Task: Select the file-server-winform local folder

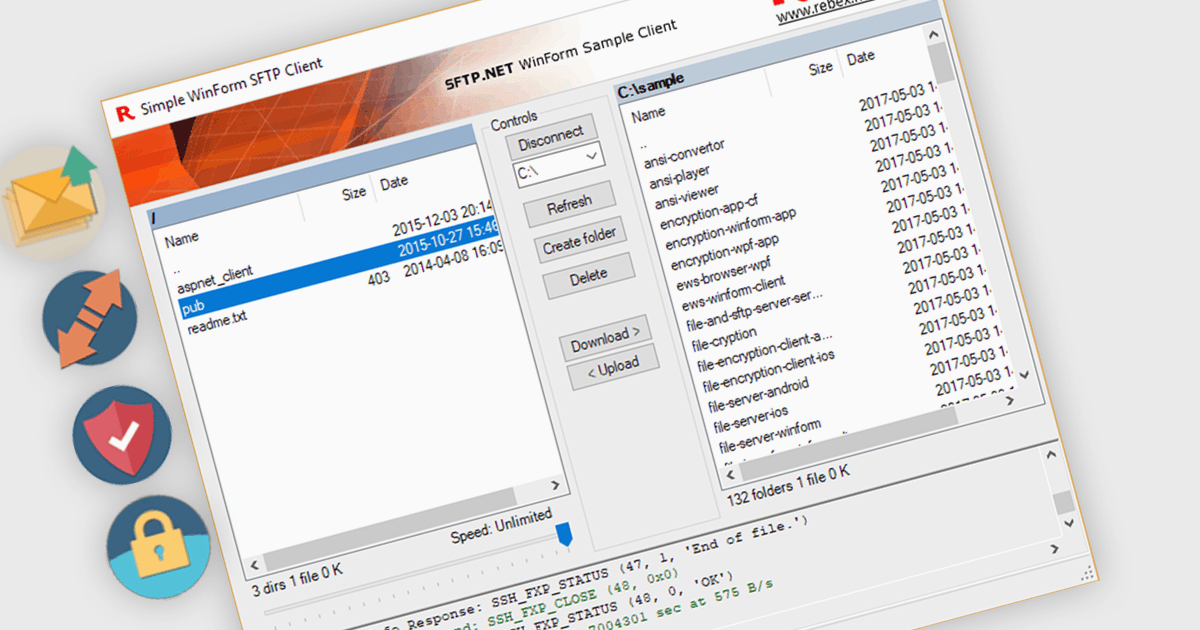Action: 769,435
